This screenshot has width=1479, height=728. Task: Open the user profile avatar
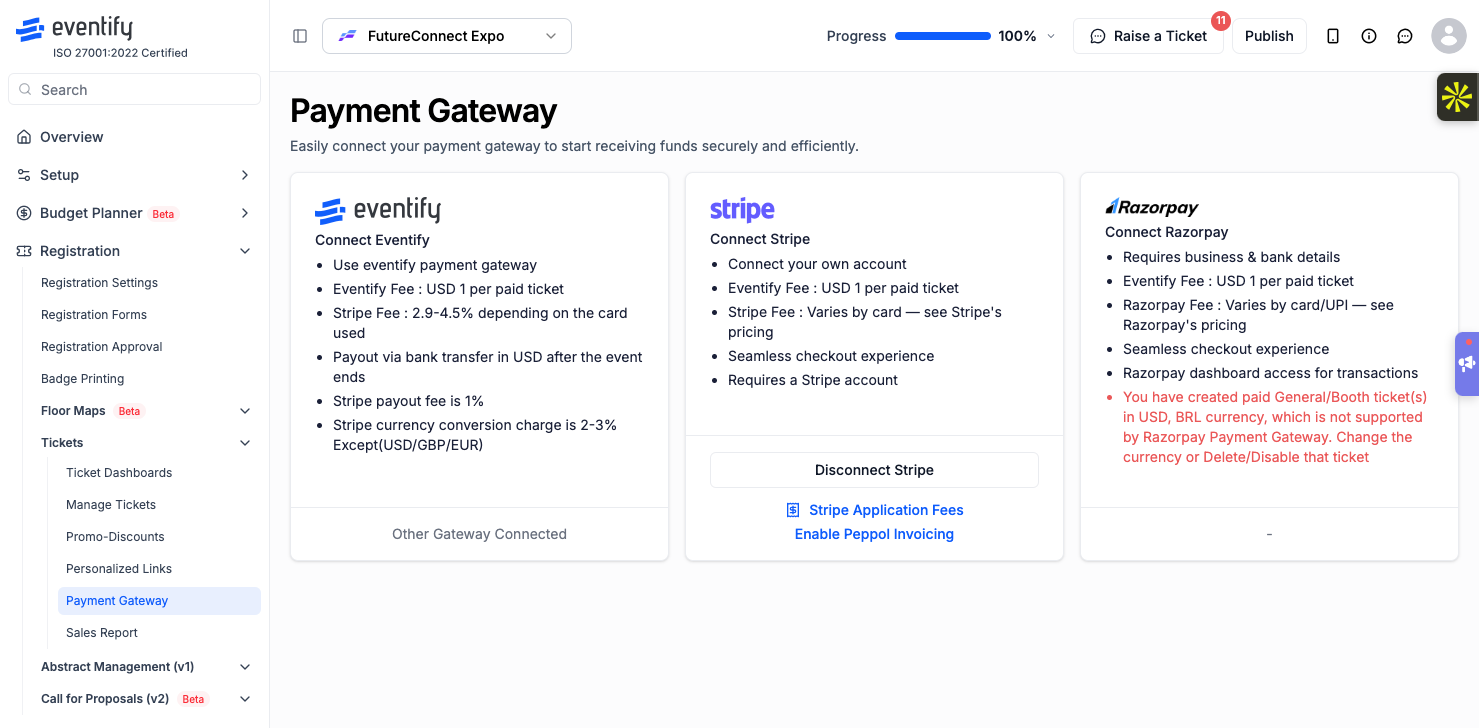click(x=1449, y=36)
